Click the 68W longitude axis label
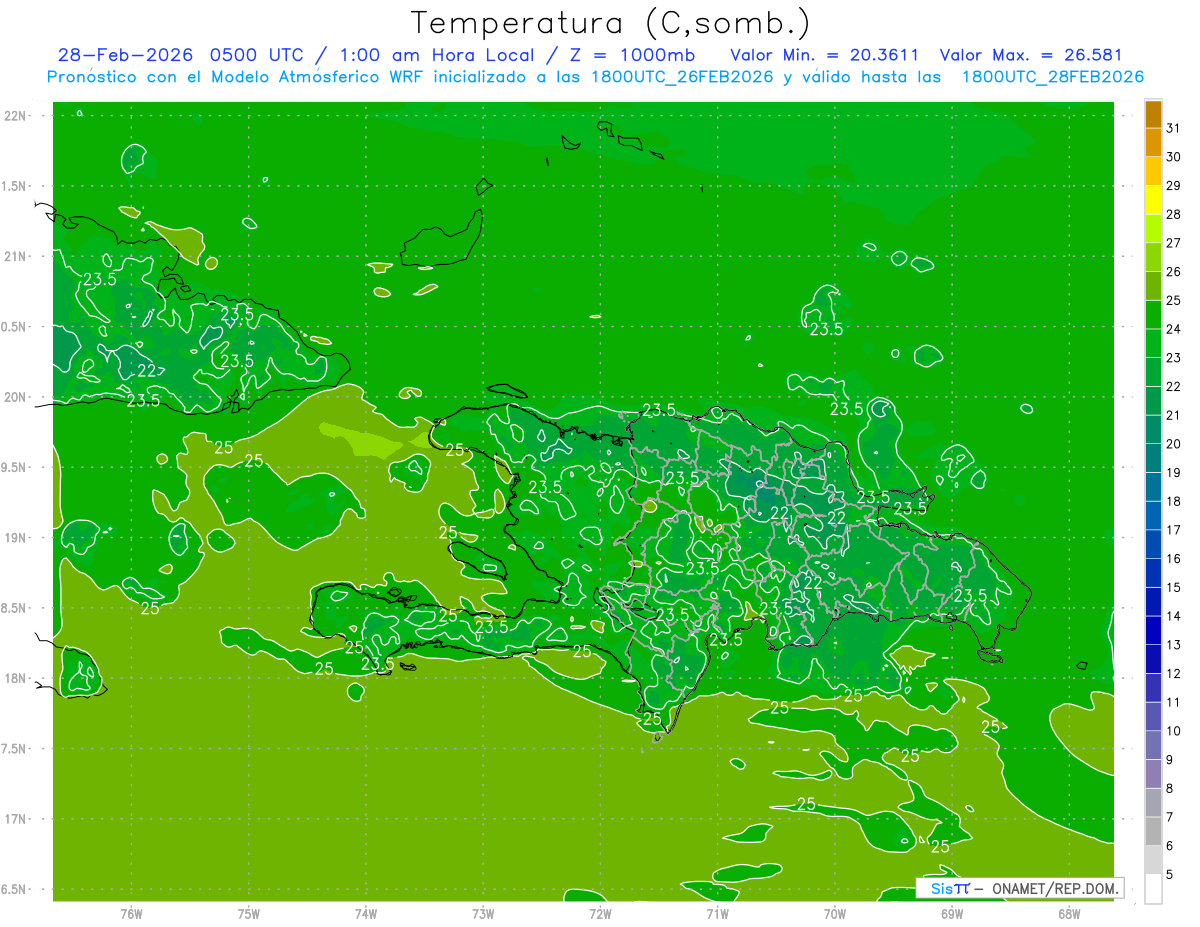1200x927 pixels. click(x=1069, y=913)
